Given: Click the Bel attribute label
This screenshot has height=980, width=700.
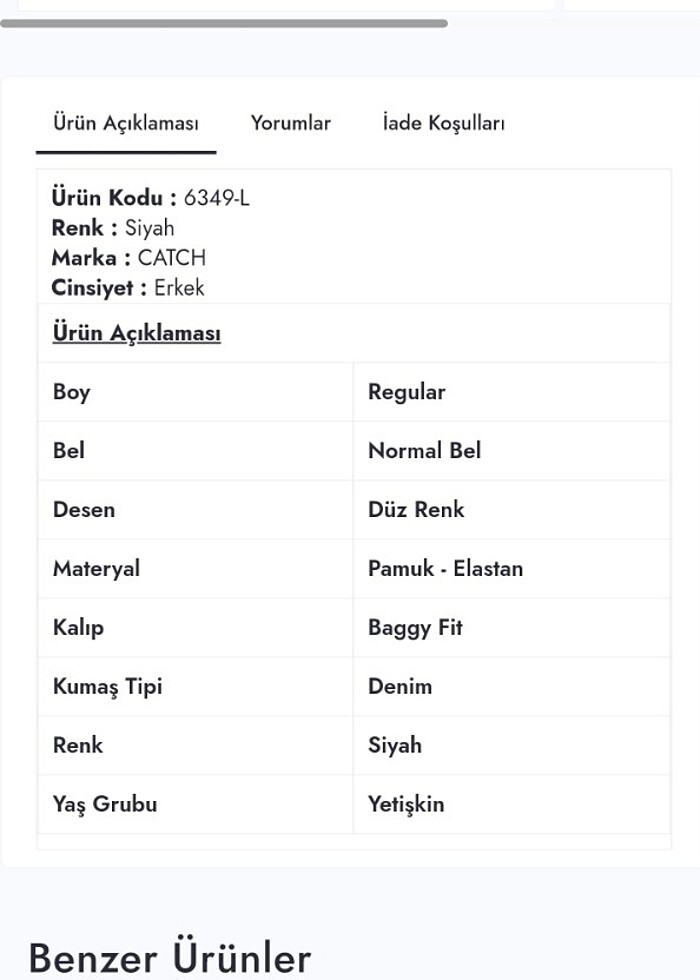Looking at the screenshot, I should click(x=67, y=451).
